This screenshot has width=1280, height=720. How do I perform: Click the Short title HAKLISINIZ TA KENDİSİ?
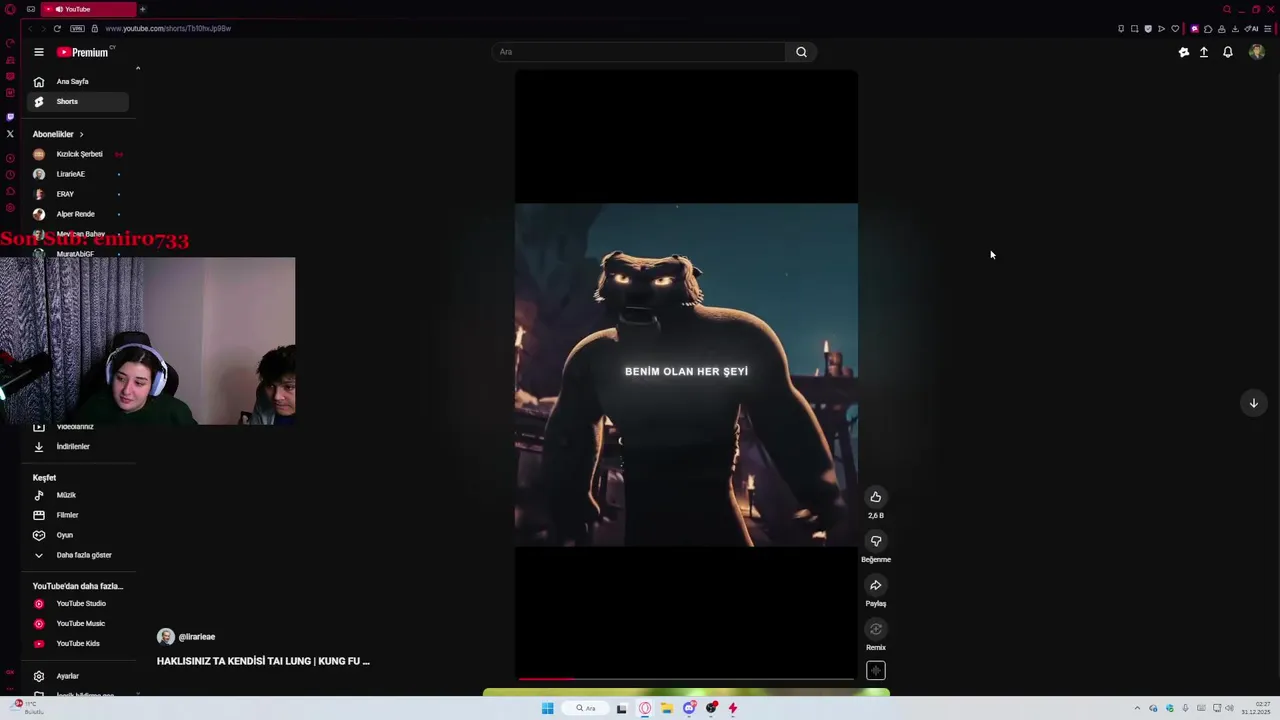coord(263,661)
